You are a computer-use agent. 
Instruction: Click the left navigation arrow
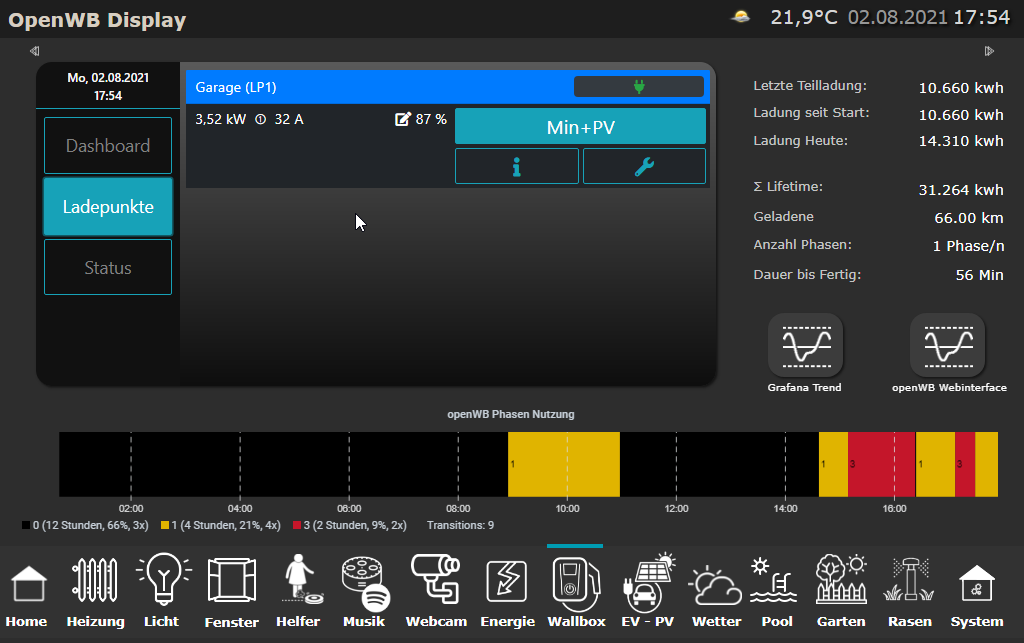(34, 51)
